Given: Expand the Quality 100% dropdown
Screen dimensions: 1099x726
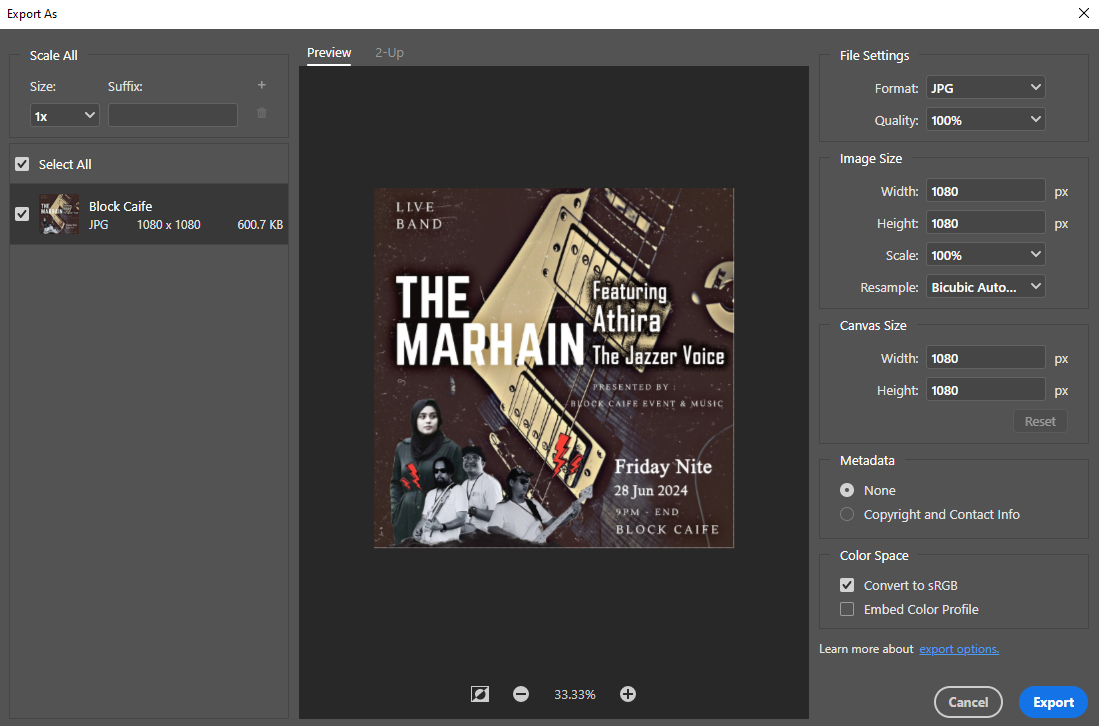Looking at the screenshot, I should click(x=985, y=120).
